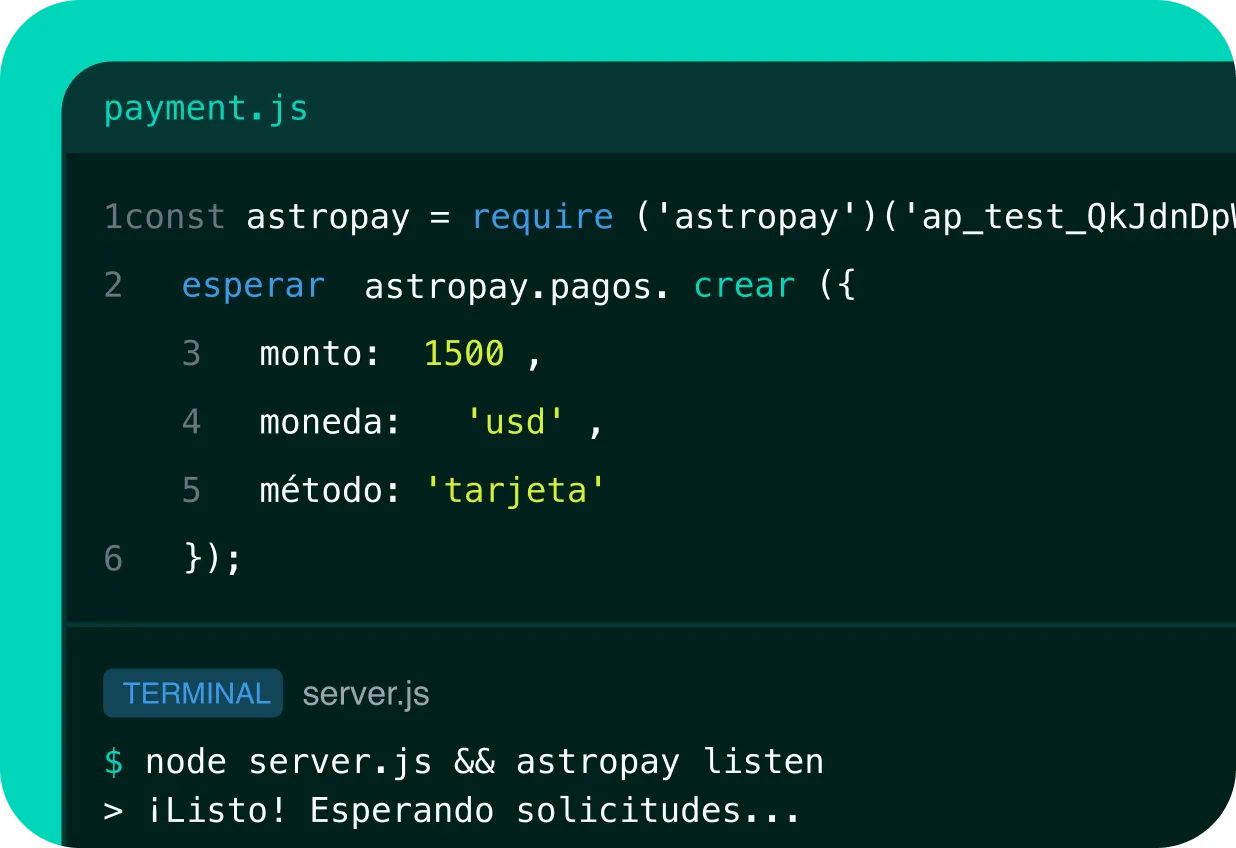The width and height of the screenshot is (1236, 848).
Task: Click line number 5 in the gutter
Action: (x=192, y=490)
